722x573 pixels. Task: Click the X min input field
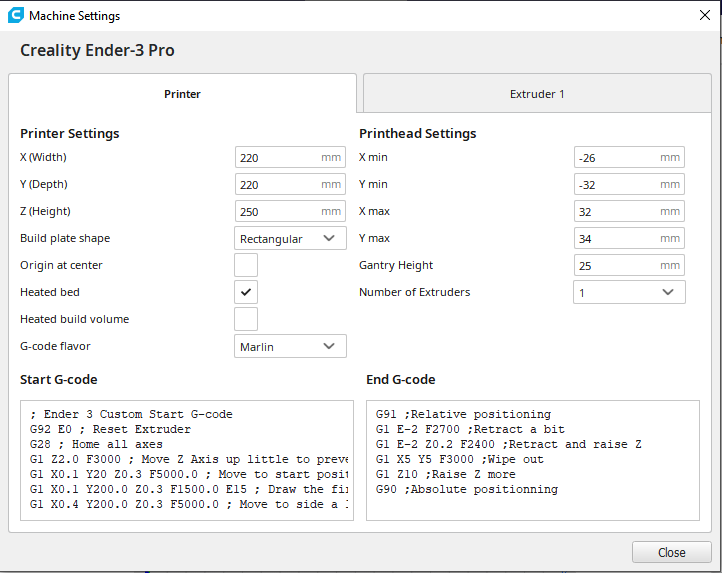pos(629,158)
